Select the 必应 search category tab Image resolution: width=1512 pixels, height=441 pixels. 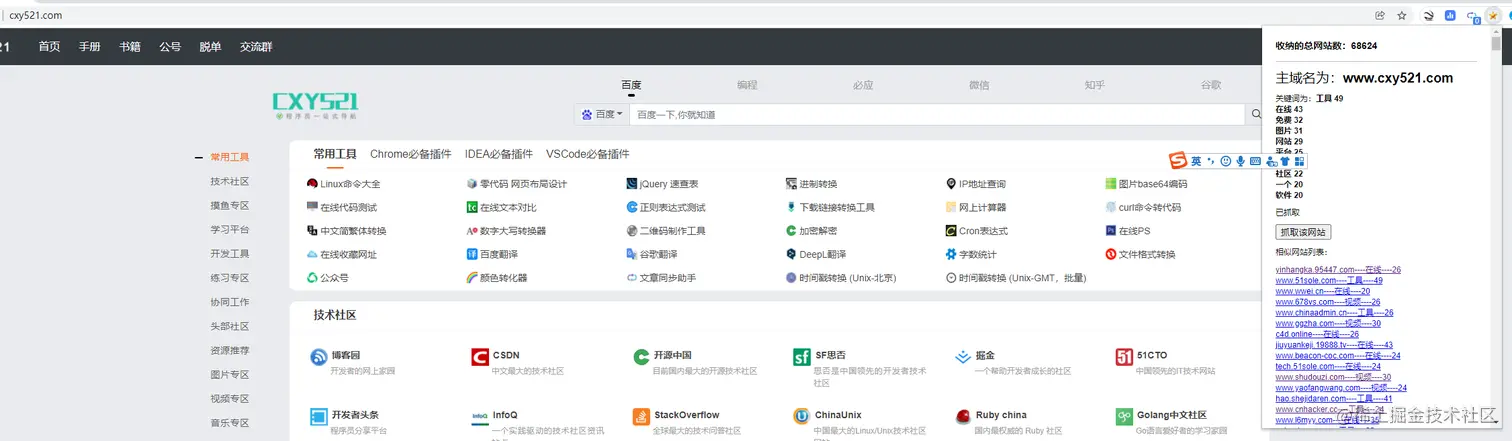(x=863, y=85)
